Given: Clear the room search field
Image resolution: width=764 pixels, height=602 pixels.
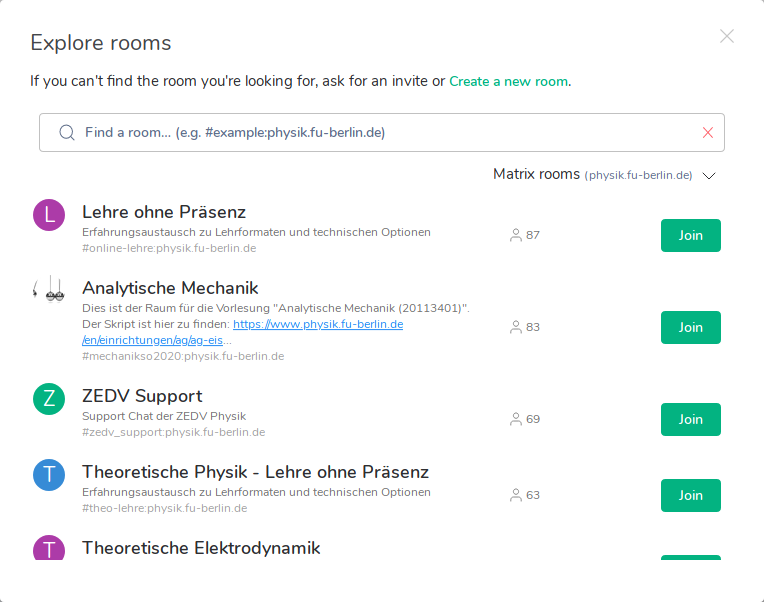Looking at the screenshot, I should [x=708, y=132].
